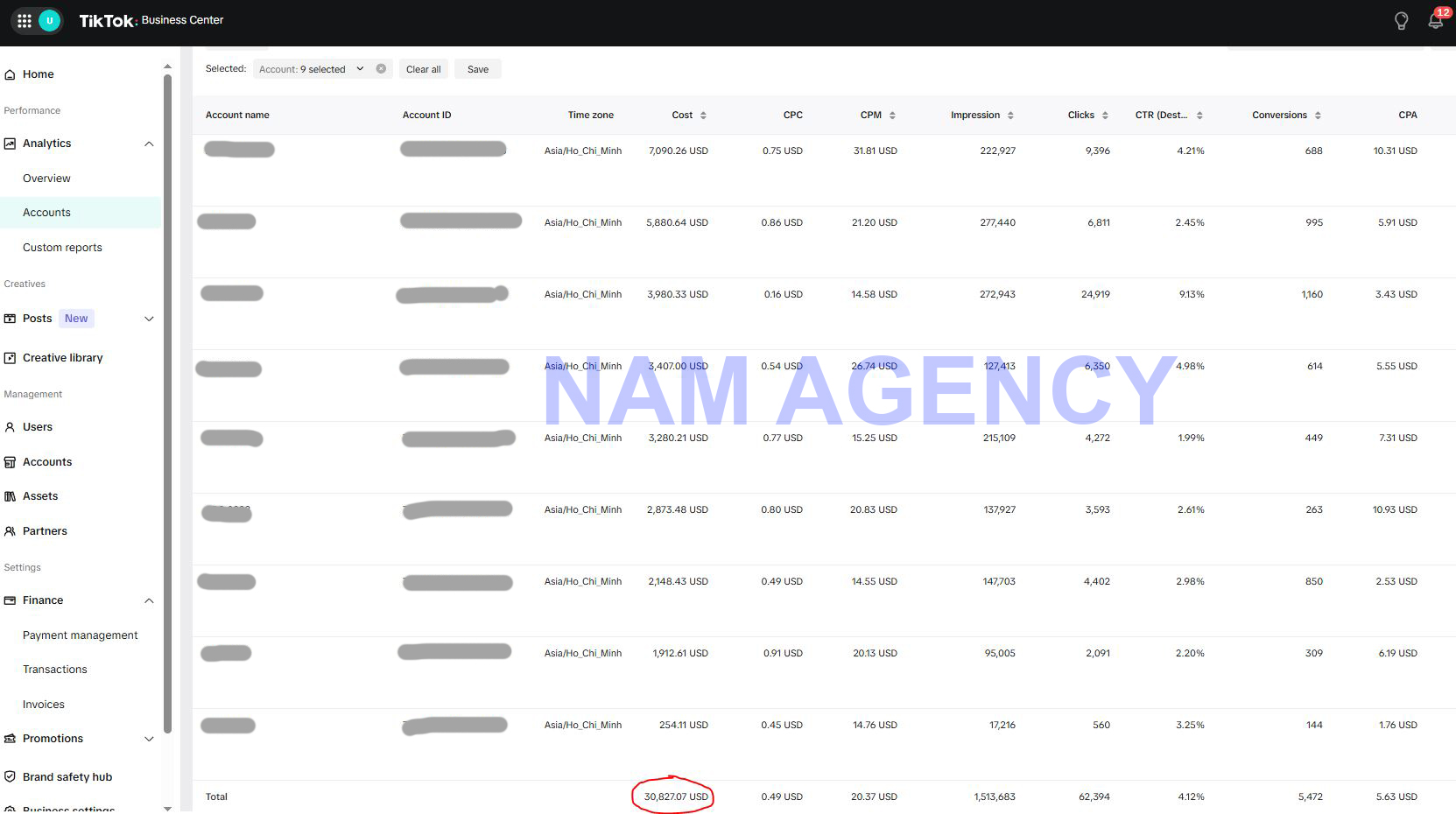Click conversions value 850
1456x814 pixels.
click(x=1314, y=582)
